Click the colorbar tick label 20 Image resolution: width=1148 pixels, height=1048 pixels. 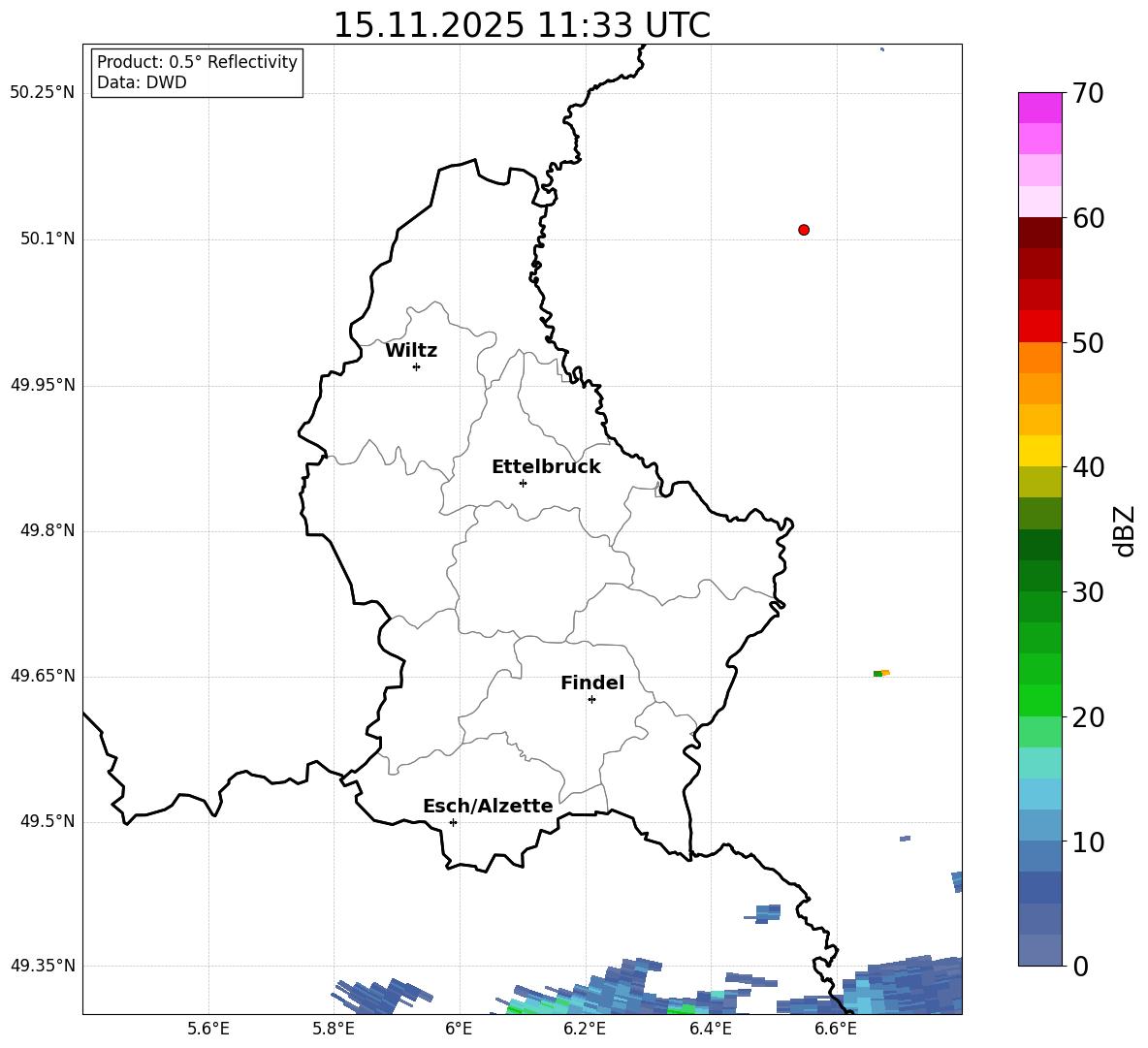[1088, 717]
